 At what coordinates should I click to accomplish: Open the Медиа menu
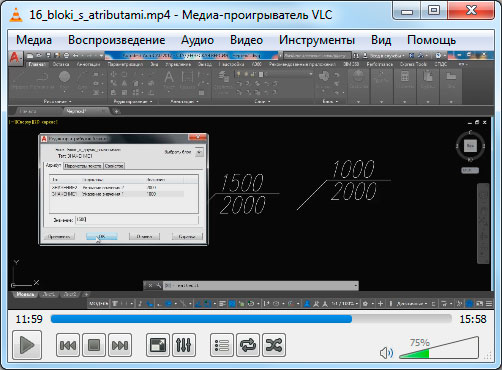(x=34, y=40)
